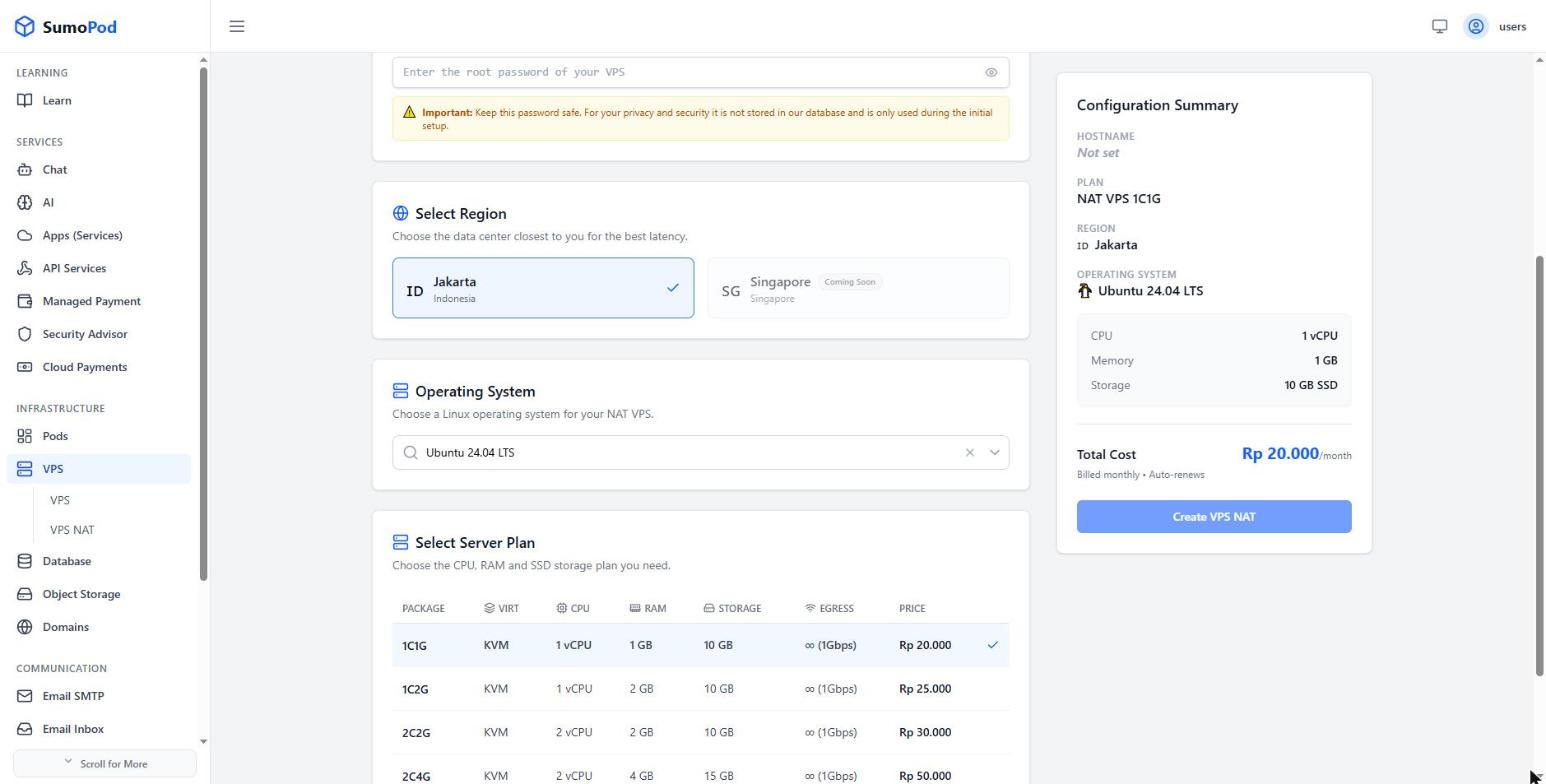Click the Object Storage icon
Image resolution: width=1546 pixels, height=784 pixels.
(x=25, y=594)
